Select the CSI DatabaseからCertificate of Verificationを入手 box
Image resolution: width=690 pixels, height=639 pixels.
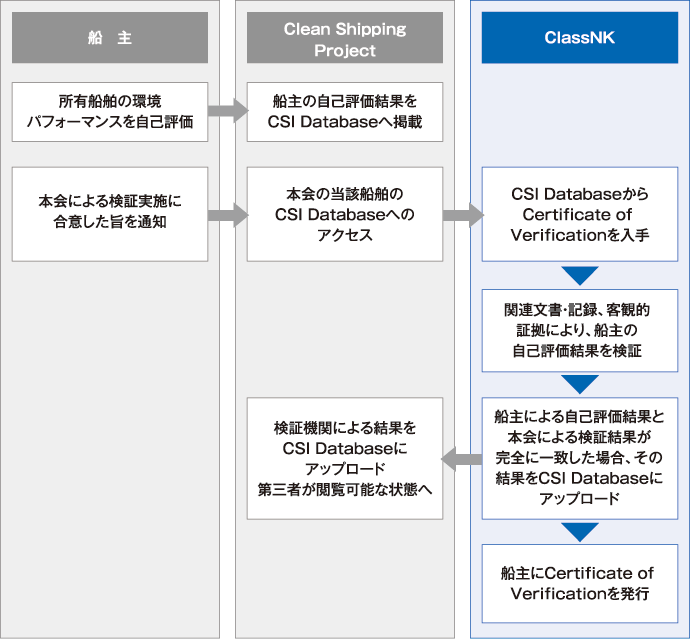tap(580, 214)
